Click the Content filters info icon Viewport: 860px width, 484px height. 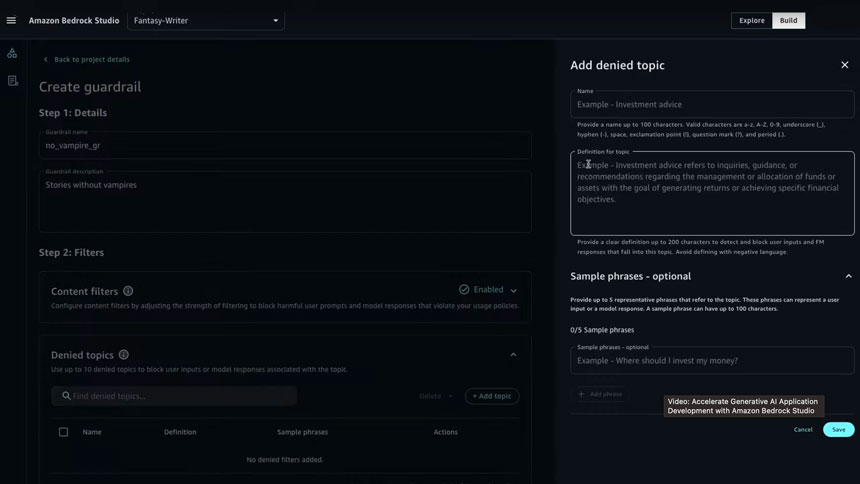[128, 291]
